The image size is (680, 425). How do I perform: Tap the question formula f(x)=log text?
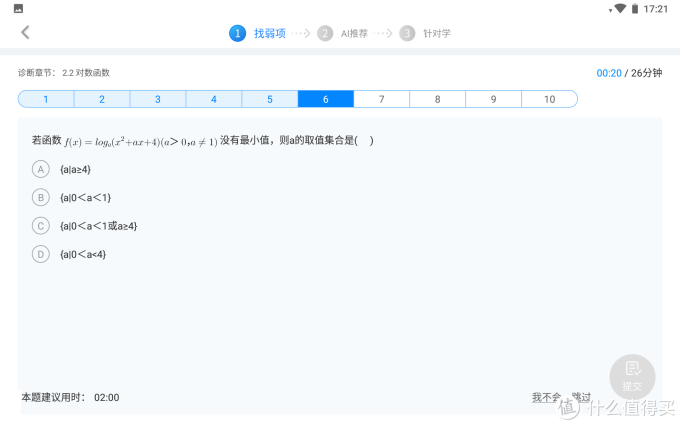point(141,141)
